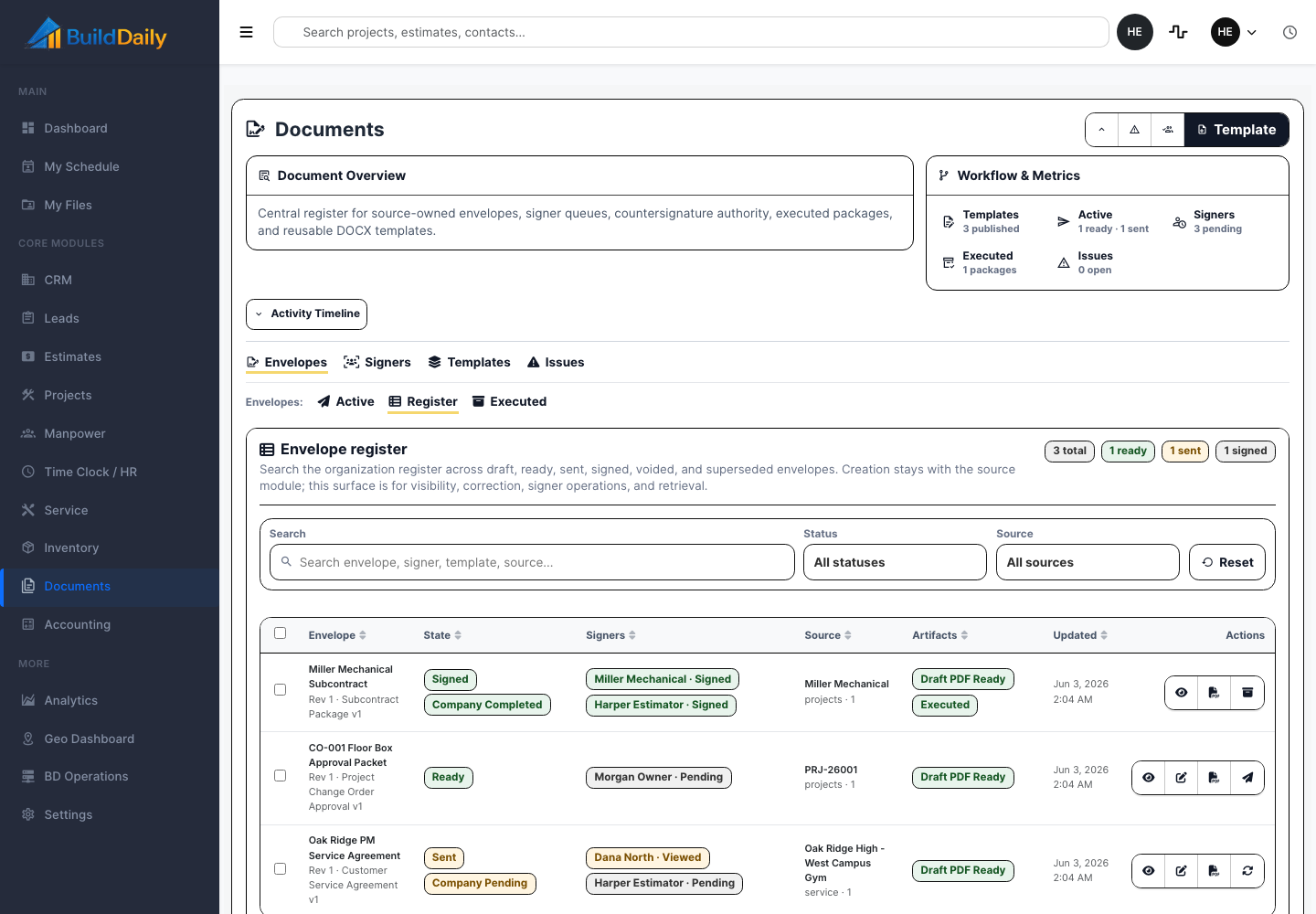Viewport: 1316px width, 914px height.
Task: Send the CO-001 Floor Box Approval Packet
Action: (x=1247, y=778)
